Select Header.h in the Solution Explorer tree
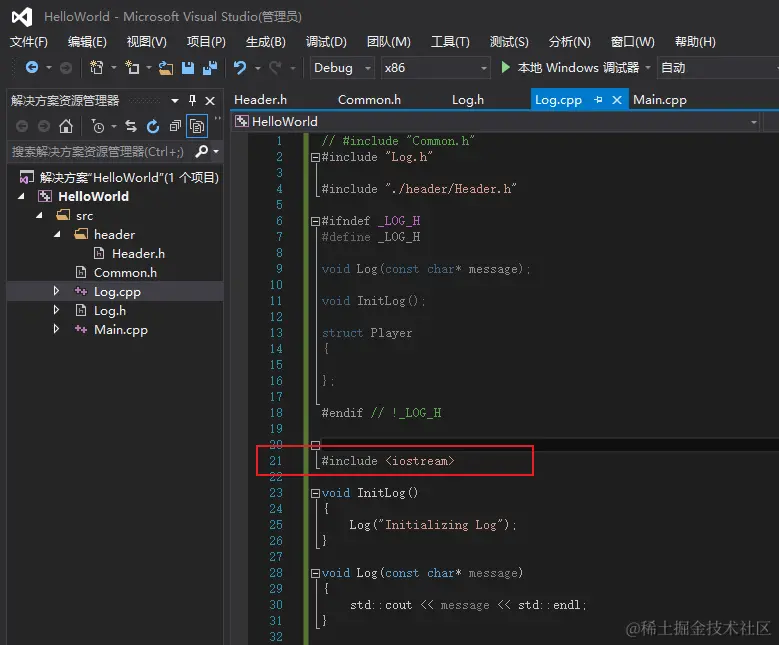The width and height of the screenshot is (779, 645). 138,253
